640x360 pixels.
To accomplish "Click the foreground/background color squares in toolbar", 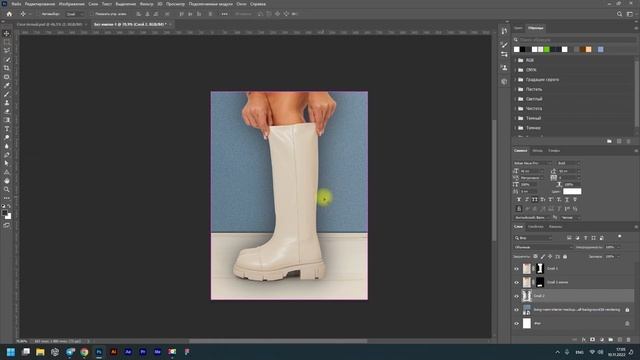I will [x=7, y=214].
